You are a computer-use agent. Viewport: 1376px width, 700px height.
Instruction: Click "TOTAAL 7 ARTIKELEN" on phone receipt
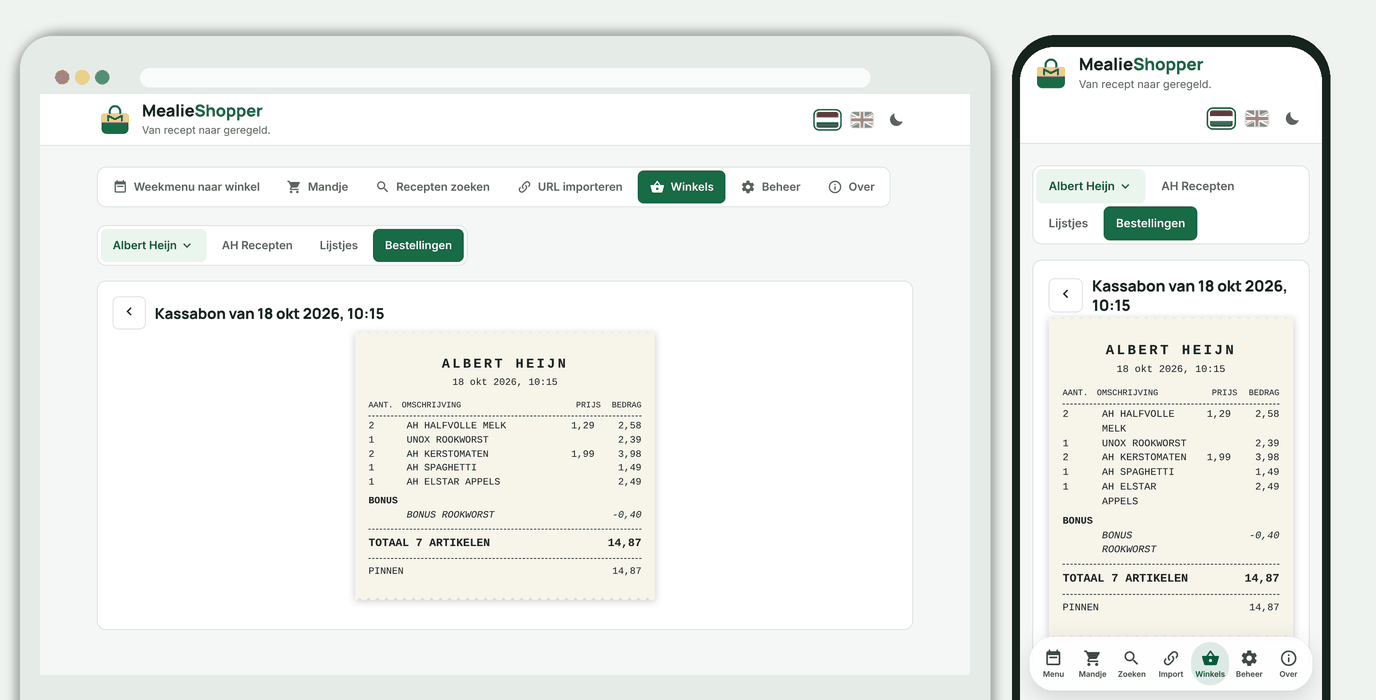[x=1125, y=578]
